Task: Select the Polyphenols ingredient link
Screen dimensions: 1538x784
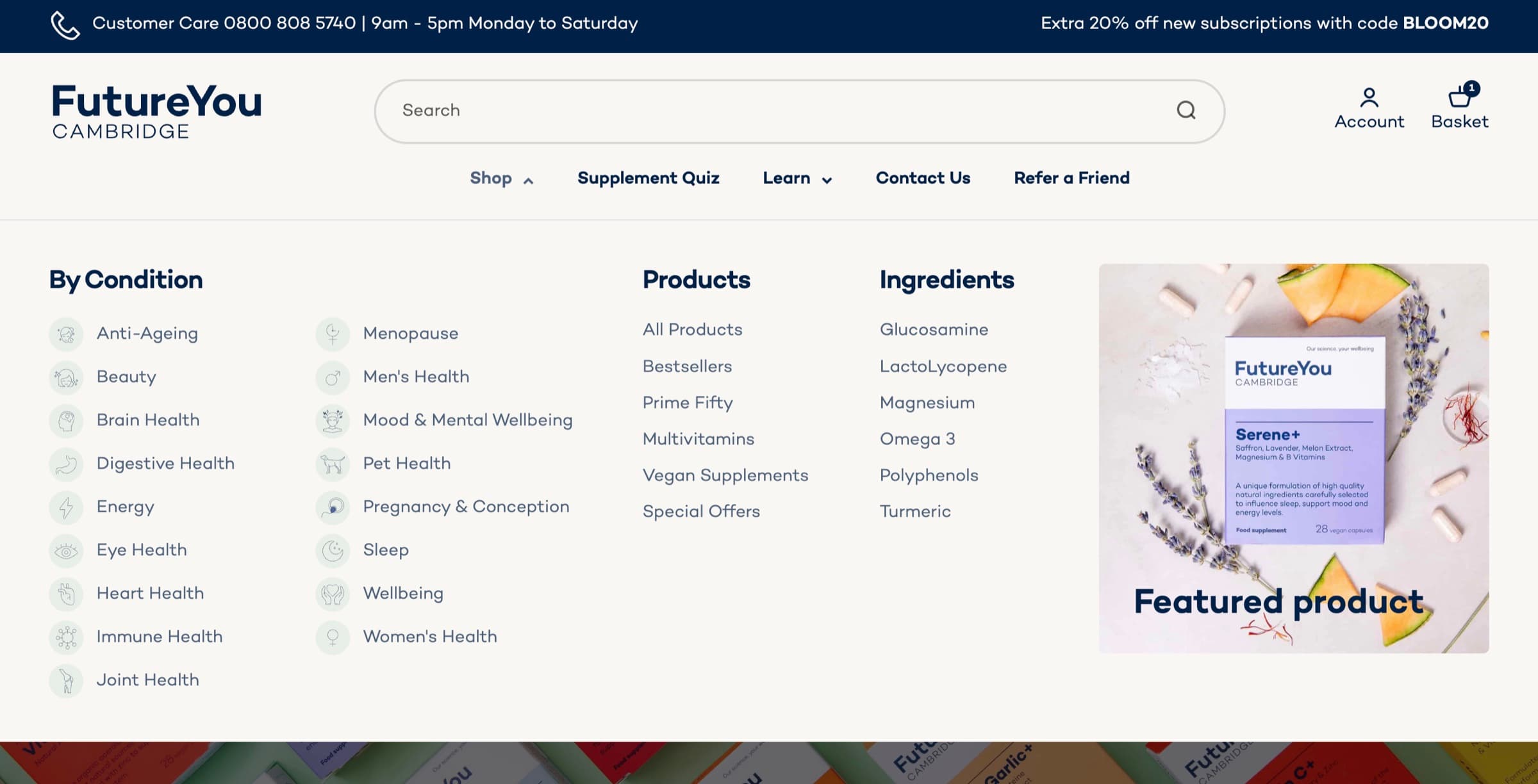Action: tap(929, 476)
